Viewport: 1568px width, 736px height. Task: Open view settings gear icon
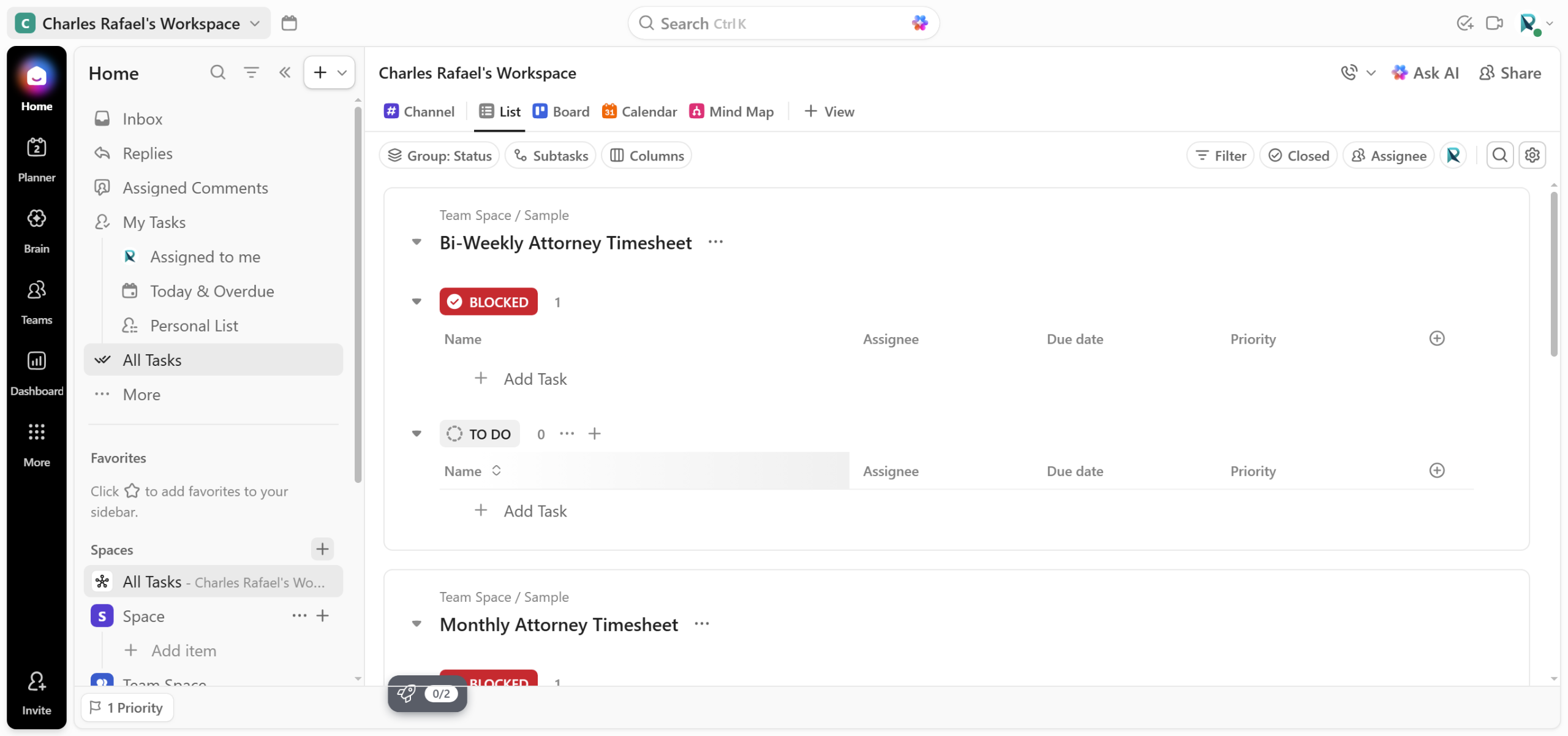(x=1532, y=156)
